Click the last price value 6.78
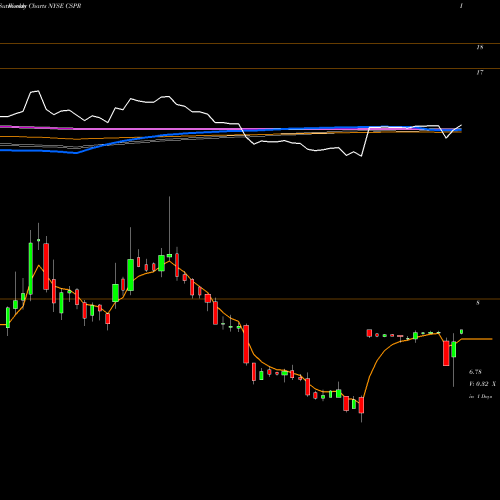The height and width of the screenshot is (500, 500). pos(475,372)
